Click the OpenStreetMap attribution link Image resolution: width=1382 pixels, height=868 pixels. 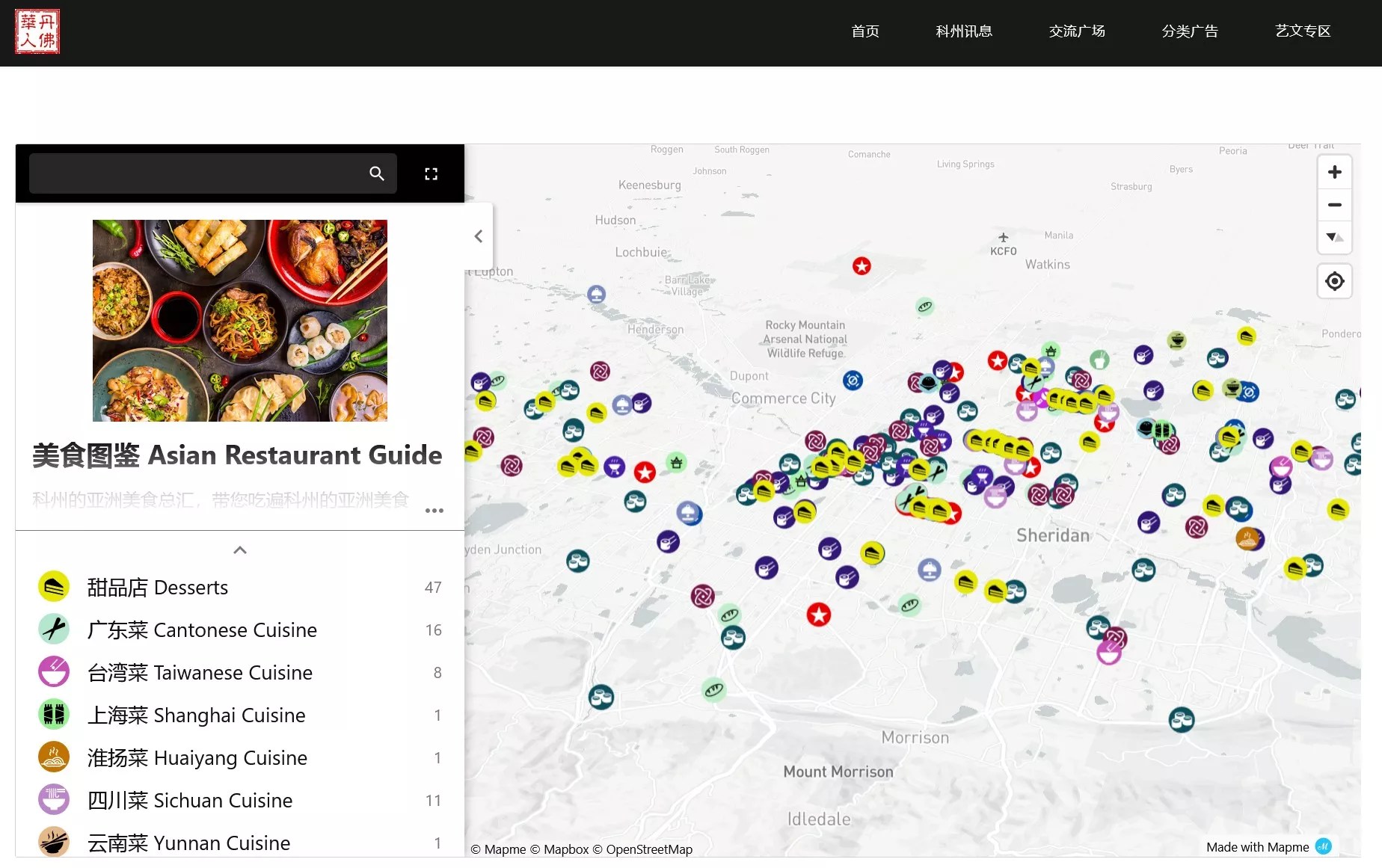pyautogui.click(x=648, y=849)
